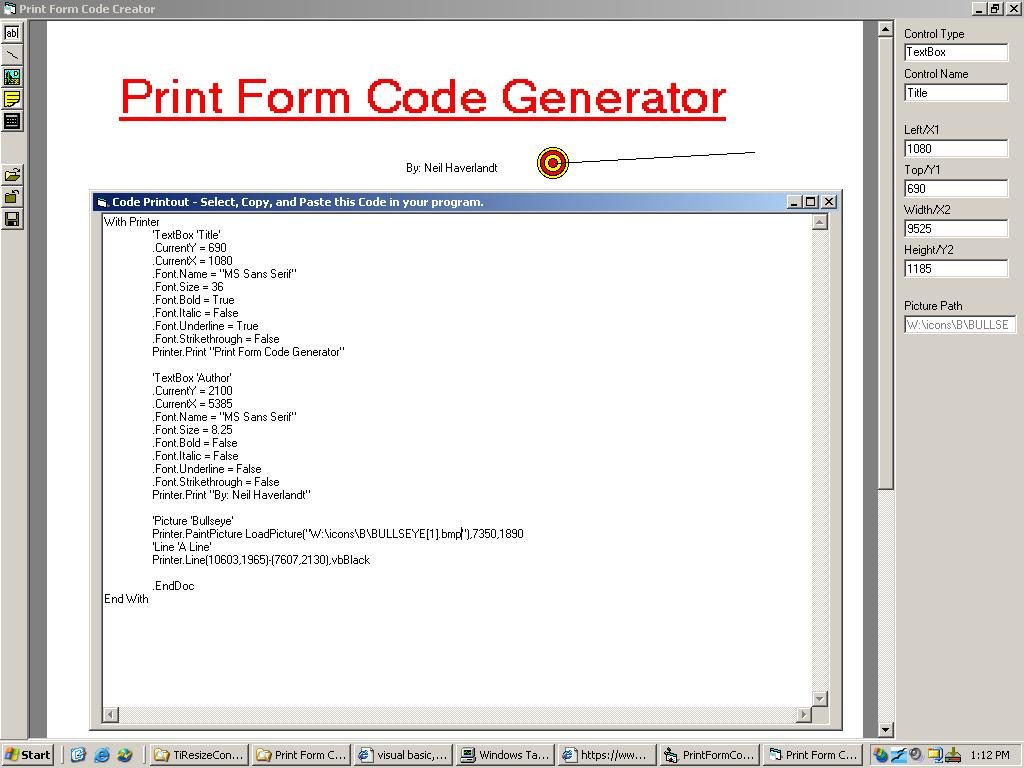1024x768 pixels.
Task: Select the Picture tool icon
Action: coord(12,77)
